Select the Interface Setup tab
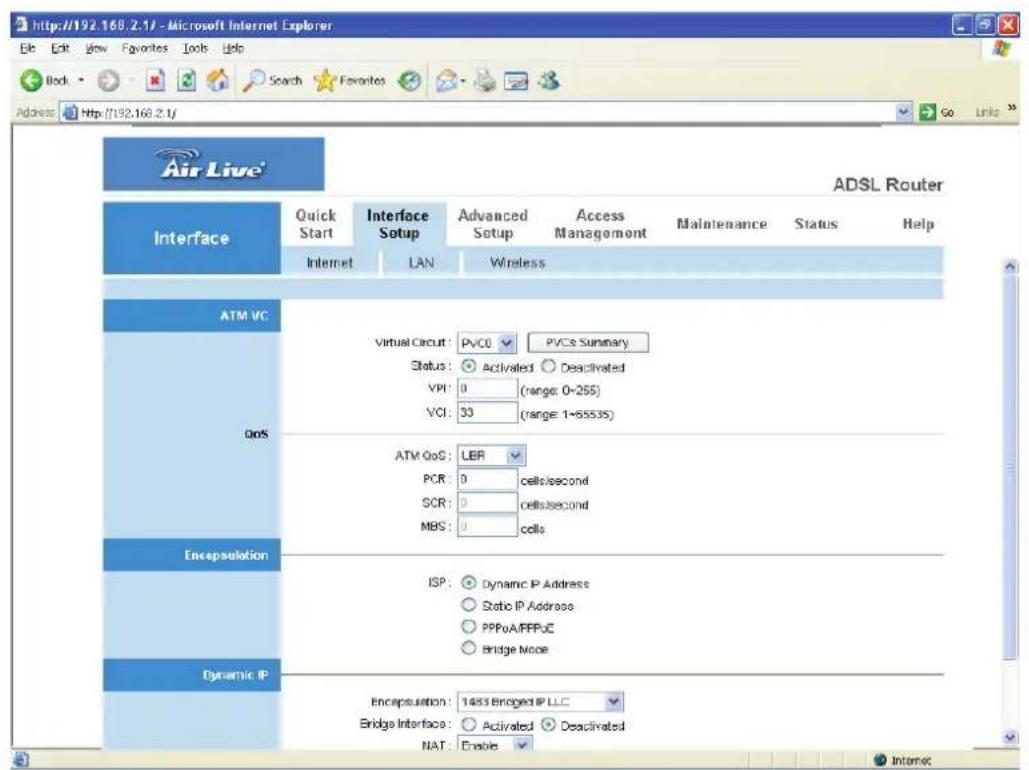The height and width of the screenshot is (770, 1029). point(398,224)
